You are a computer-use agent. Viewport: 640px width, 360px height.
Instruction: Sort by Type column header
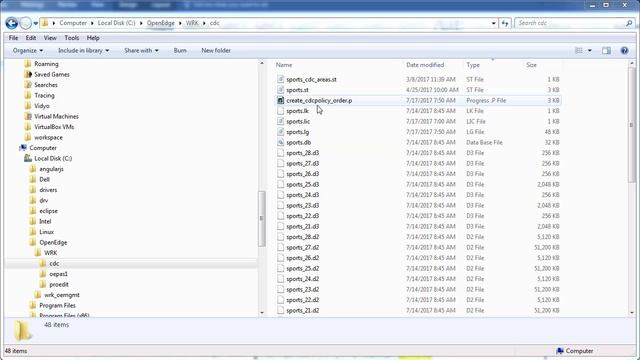tap(473, 65)
